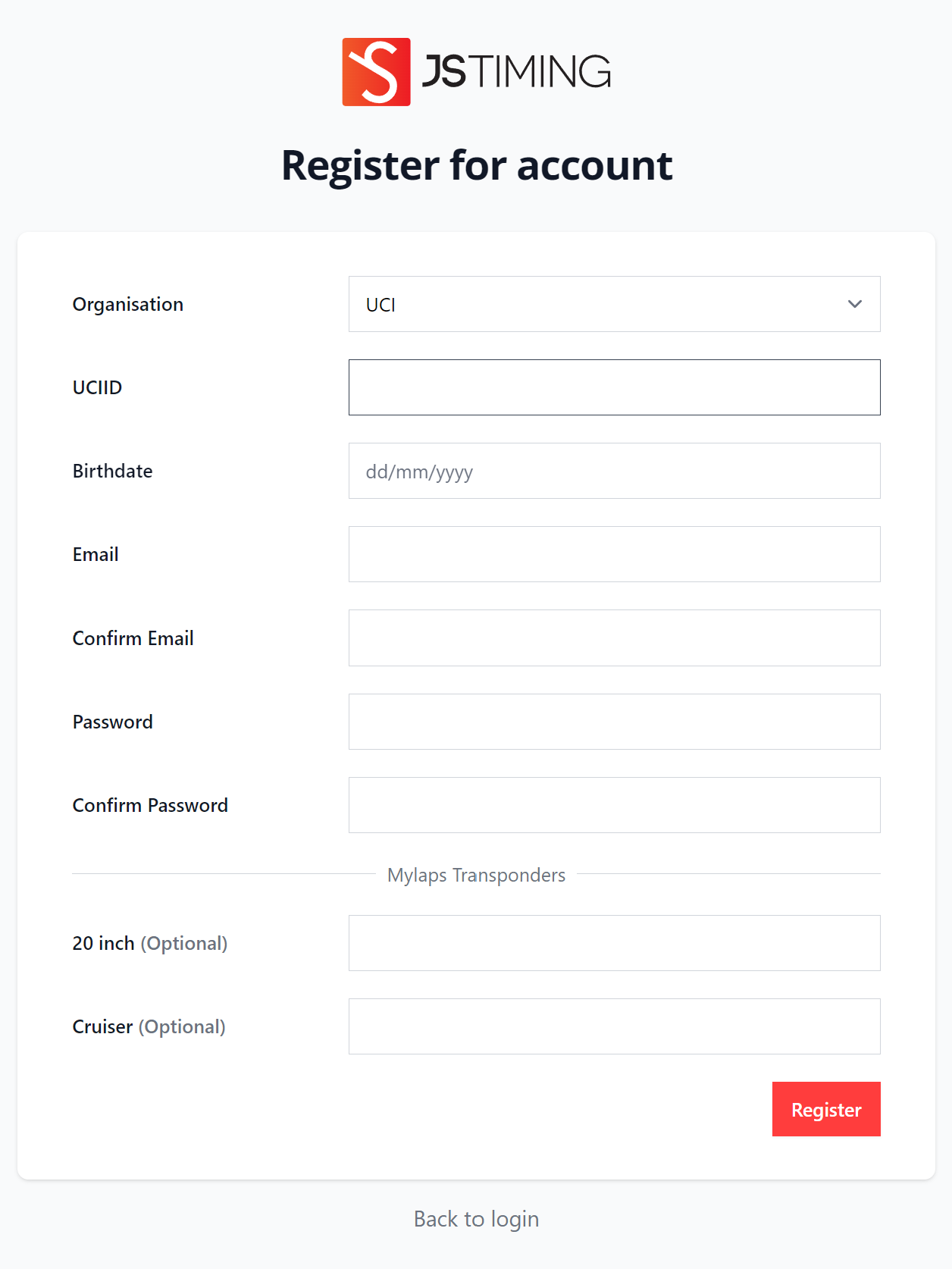Image resolution: width=952 pixels, height=1269 pixels.
Task: Expand the Organisation chevron to change UCI
Action: (854, 304)
